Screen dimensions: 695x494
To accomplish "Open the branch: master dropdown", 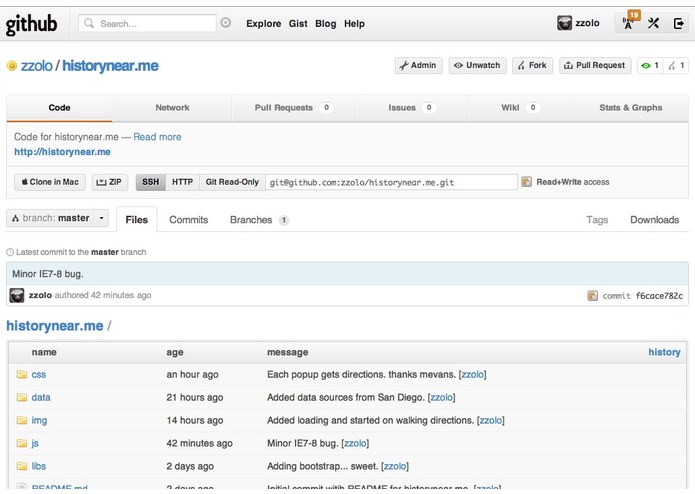I will (x=58, y=218).
